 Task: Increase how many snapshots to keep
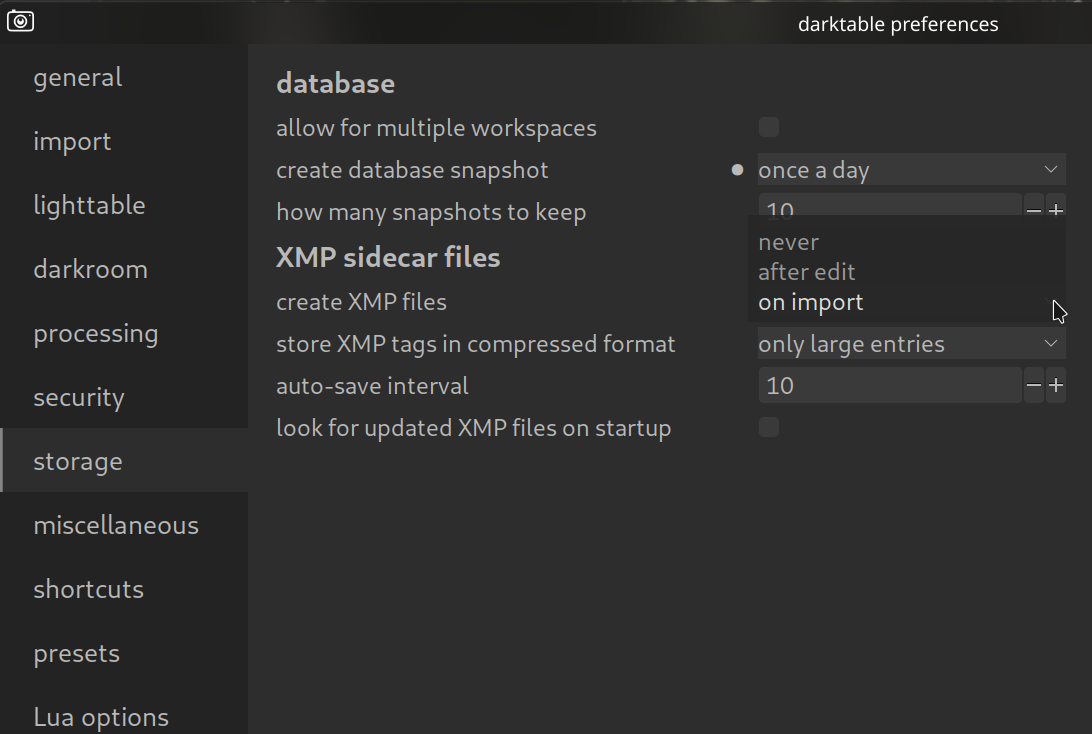point(1056,210)
